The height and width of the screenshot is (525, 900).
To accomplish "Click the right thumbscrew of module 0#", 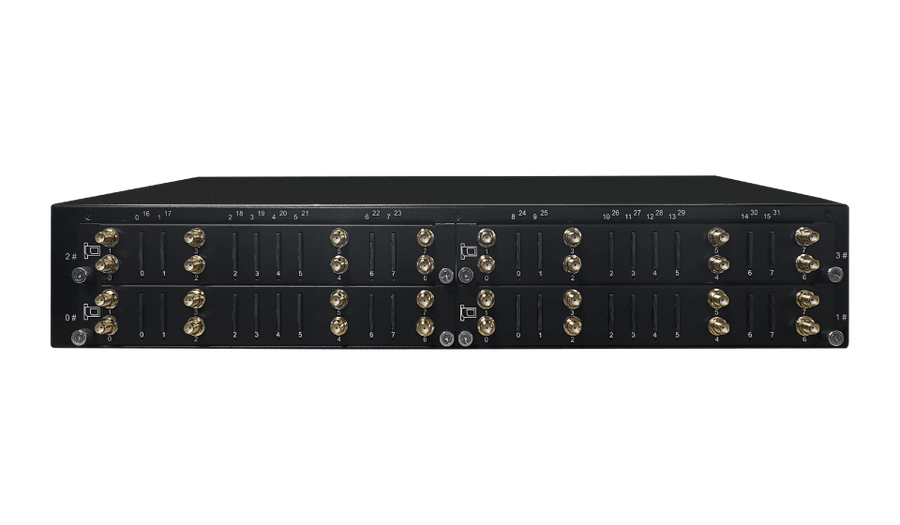I will click(445, 339).
